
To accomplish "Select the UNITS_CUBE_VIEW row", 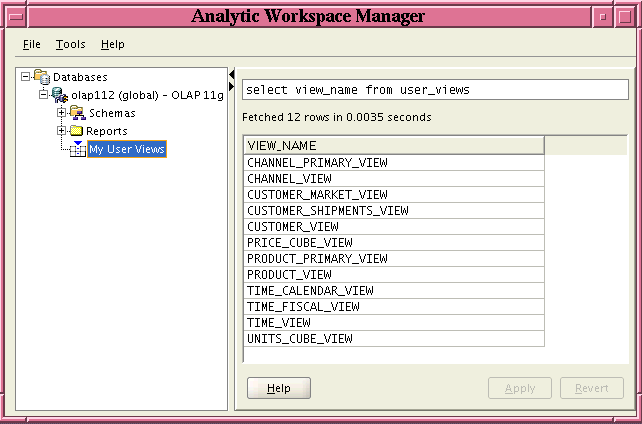I will (394, 338).
